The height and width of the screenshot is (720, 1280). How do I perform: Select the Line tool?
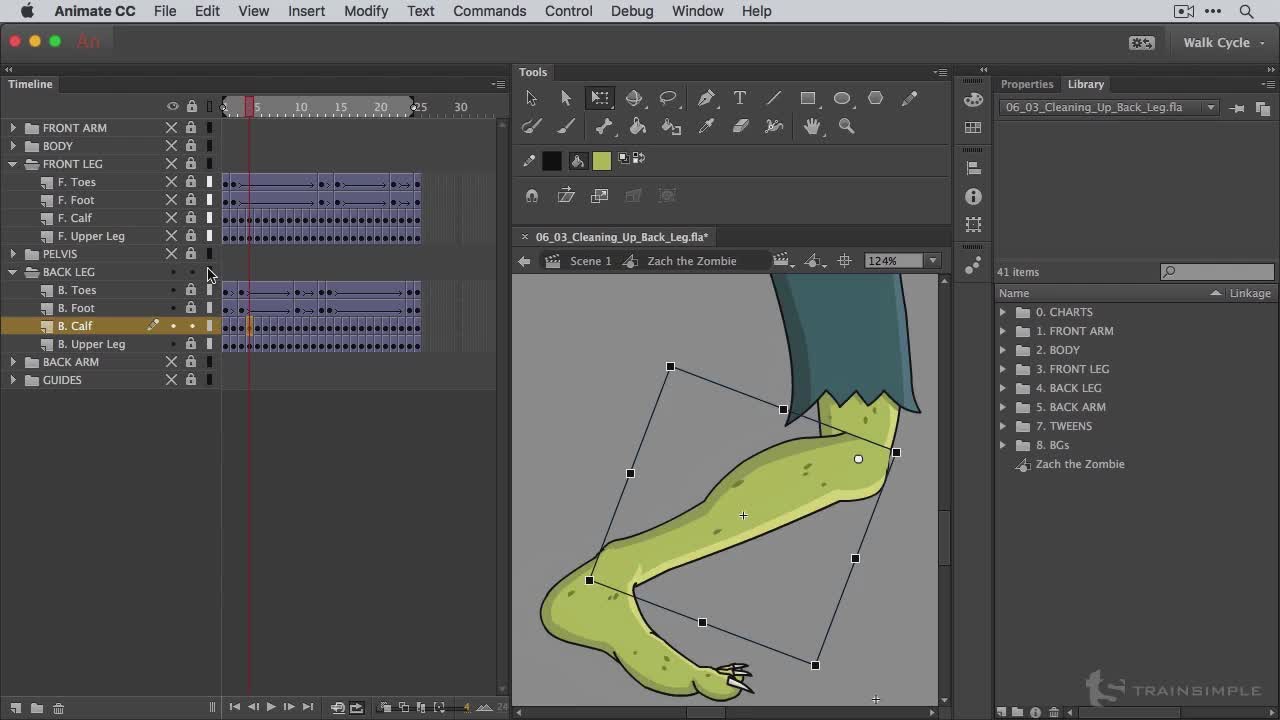pyautogui.click(x=773, y=98)
